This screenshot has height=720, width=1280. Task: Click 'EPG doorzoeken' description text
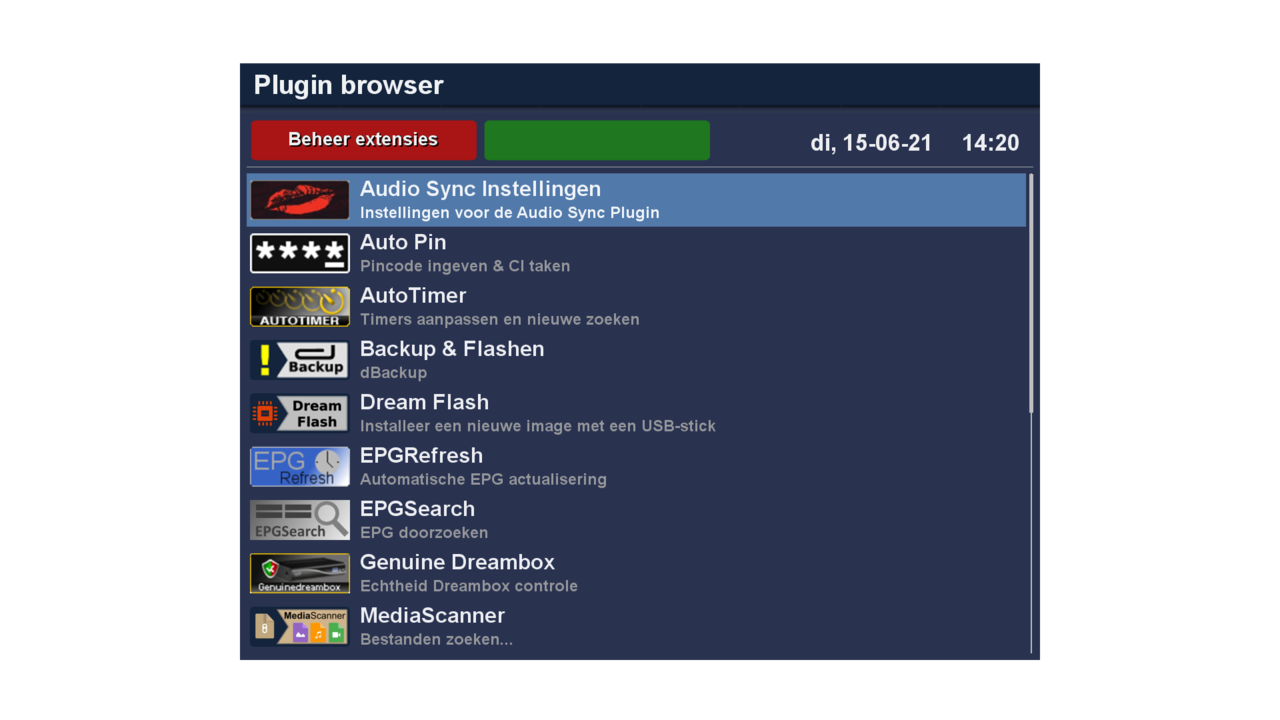(x=424, y=533)
